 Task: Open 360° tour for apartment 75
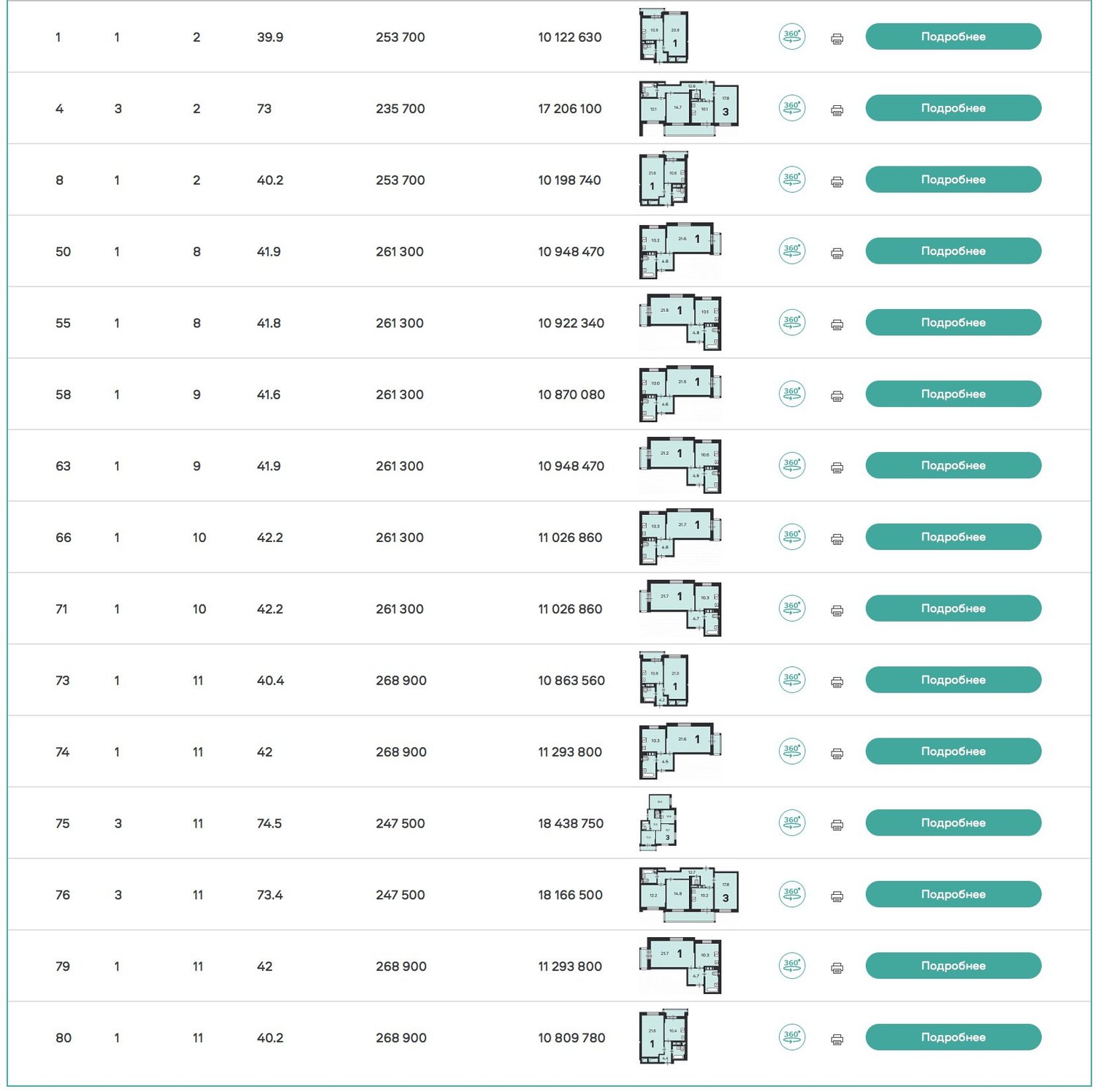[x=792, y=822]
